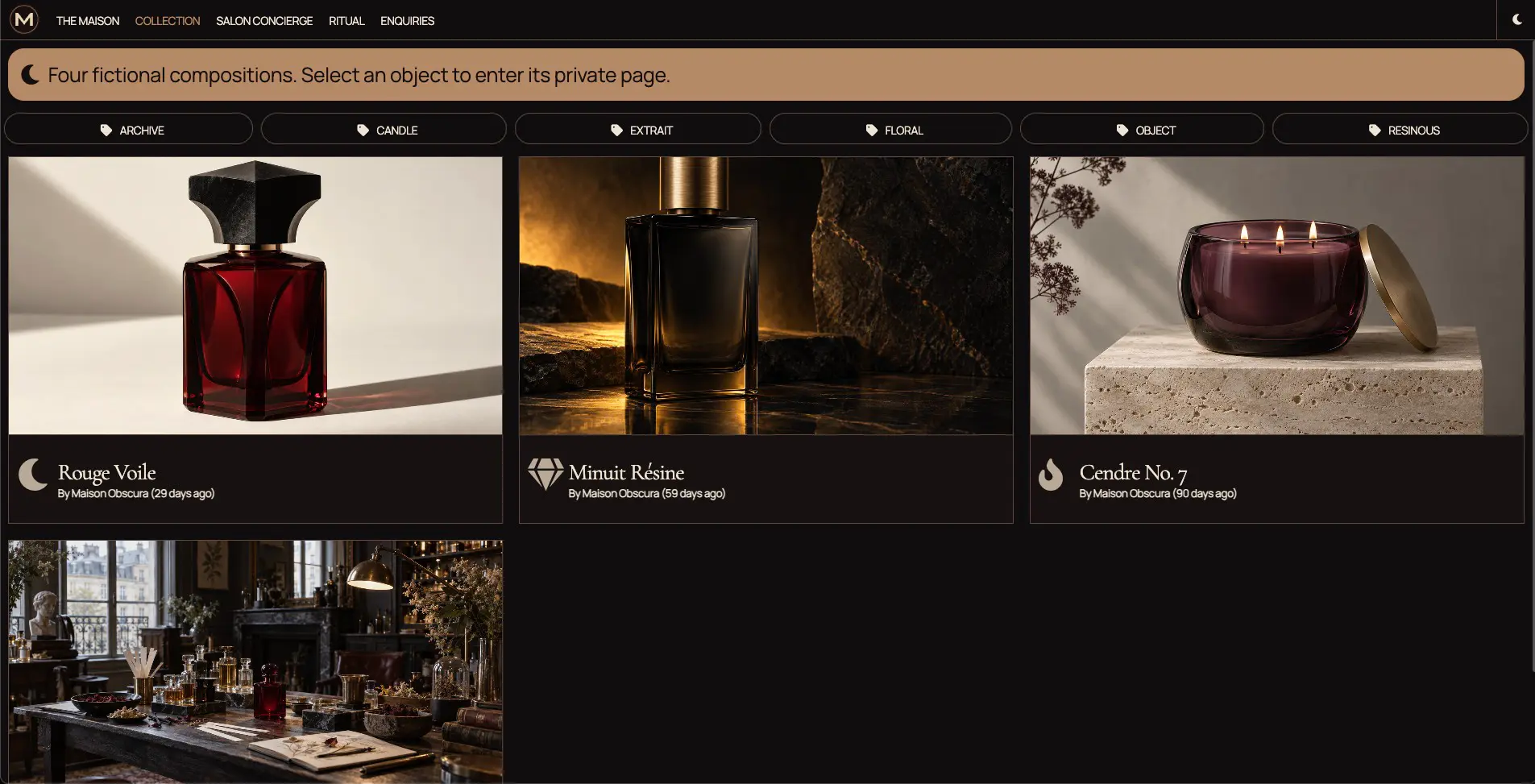Click the crescent moon icon in the banner
The height and width of the screenshot is (784, 1535).
coord(31,75)
